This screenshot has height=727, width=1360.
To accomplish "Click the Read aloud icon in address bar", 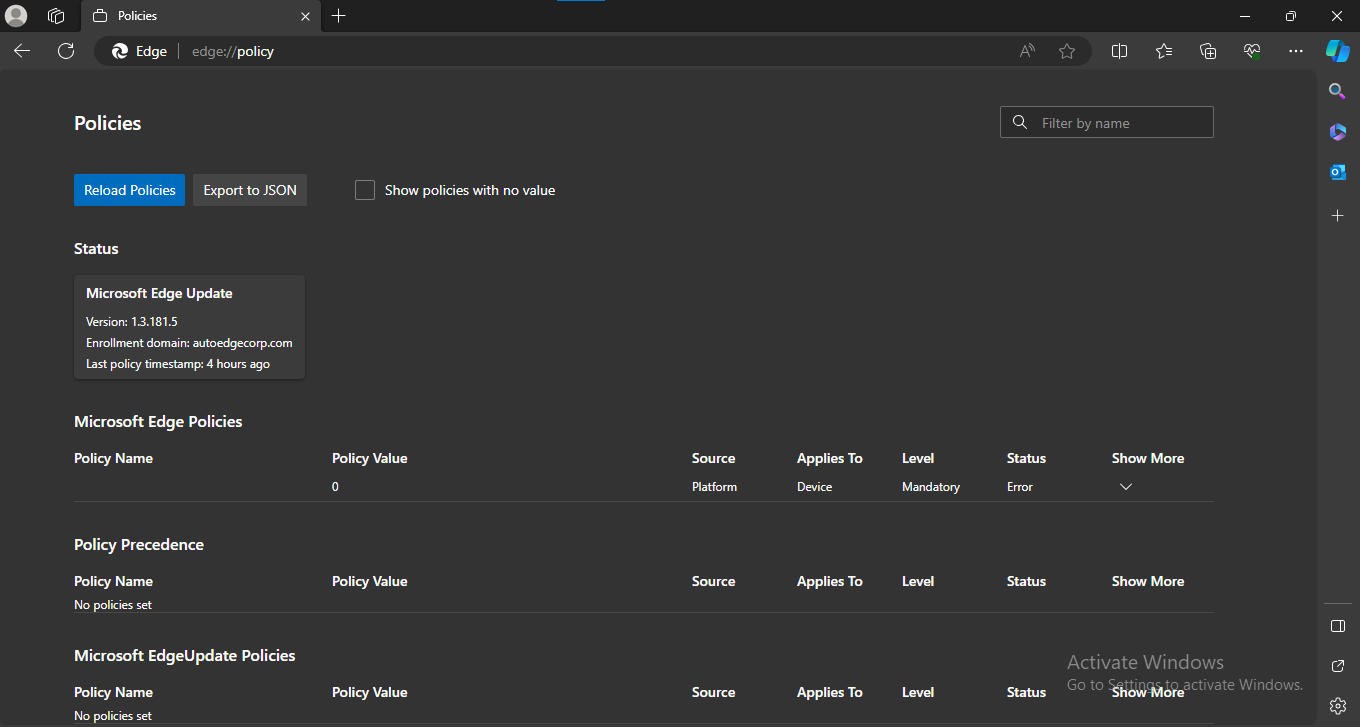I will (1027, 51).
